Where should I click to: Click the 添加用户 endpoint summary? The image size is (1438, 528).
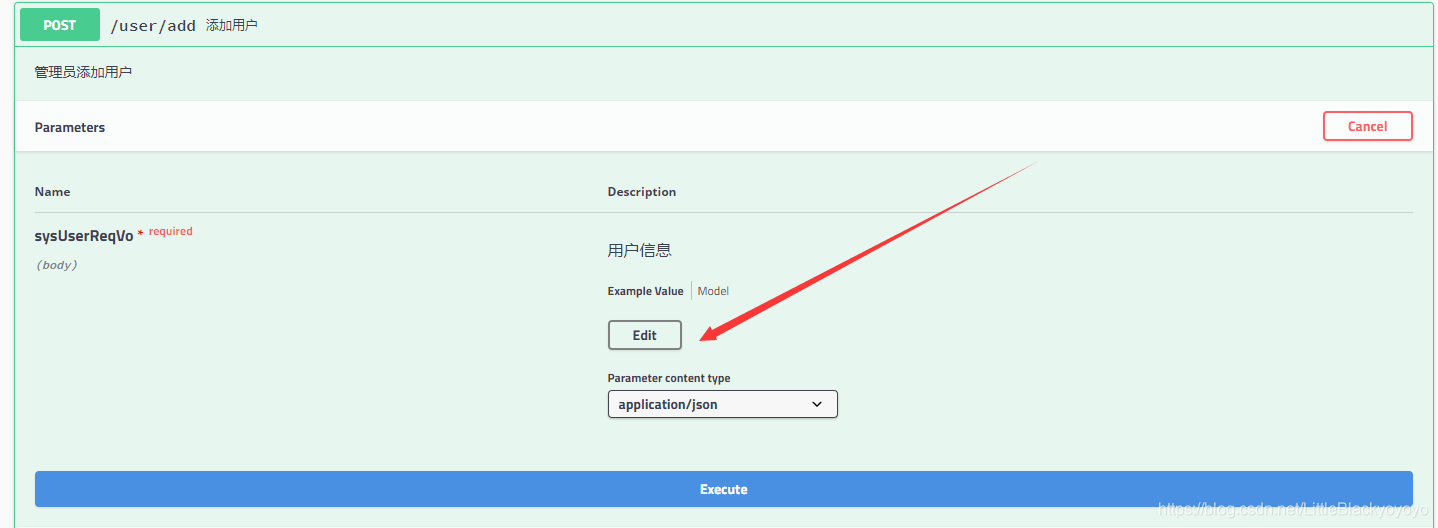(x=232, y=25)
